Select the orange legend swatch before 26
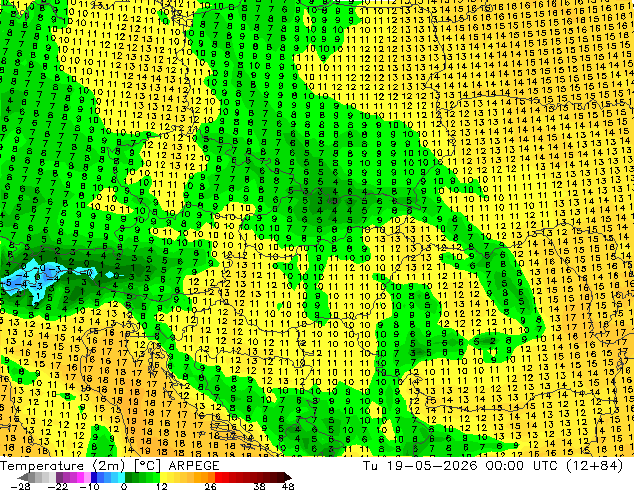634x490 pixels. pos(211,477)
